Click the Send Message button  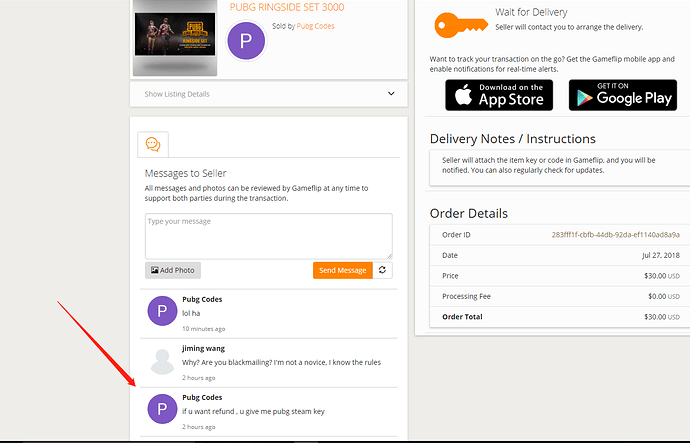(343, 270)
